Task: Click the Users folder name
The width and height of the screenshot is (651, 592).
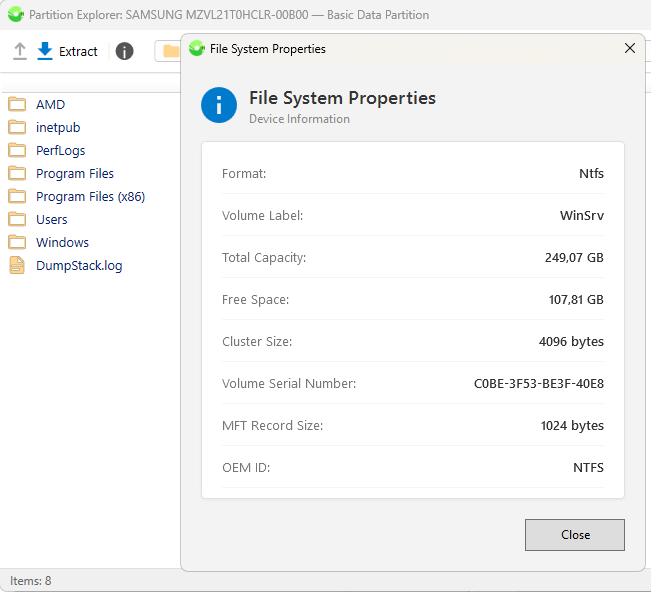Action: point(51,220)
